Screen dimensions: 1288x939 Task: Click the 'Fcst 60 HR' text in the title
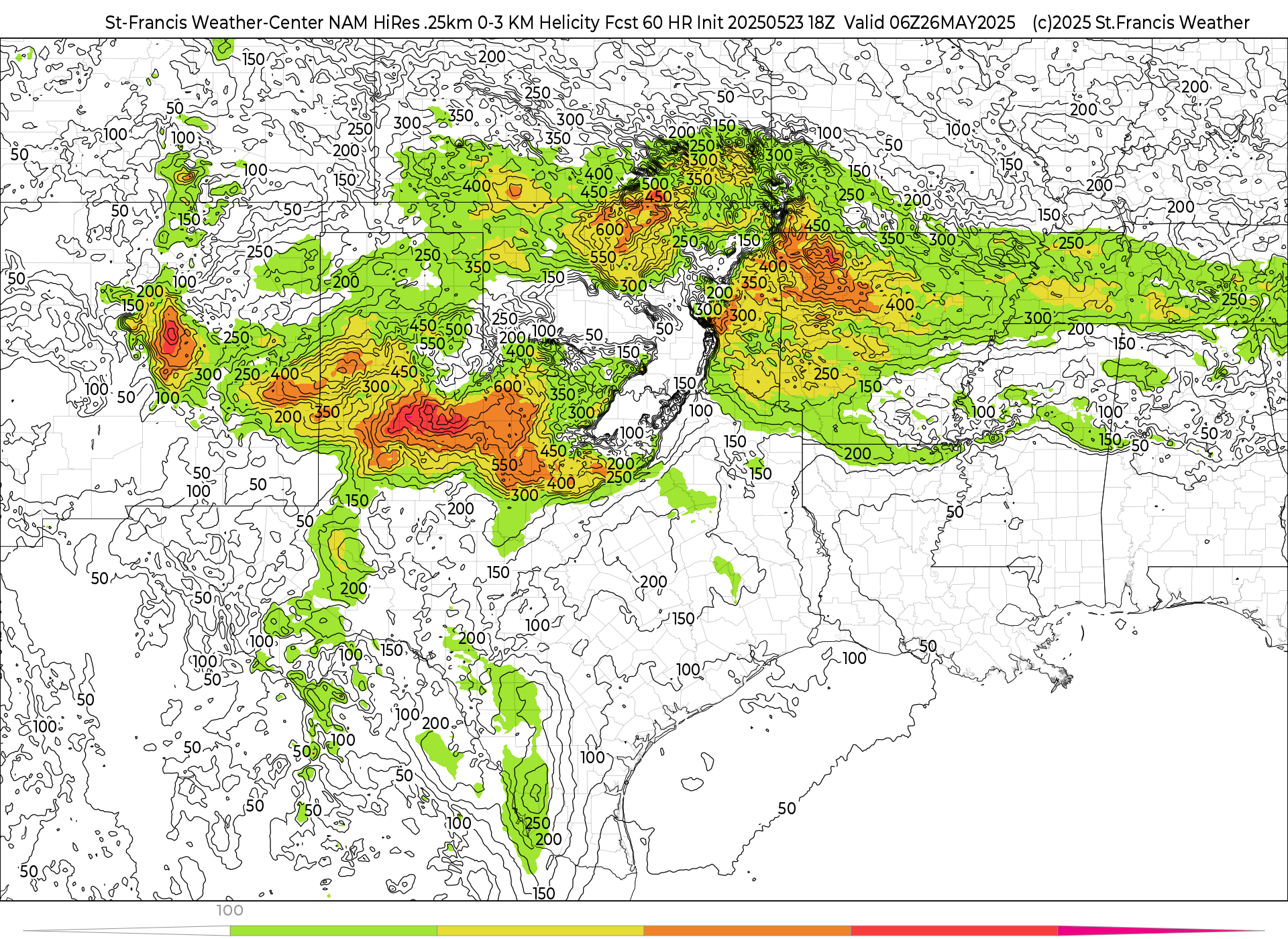click(648, 23)
